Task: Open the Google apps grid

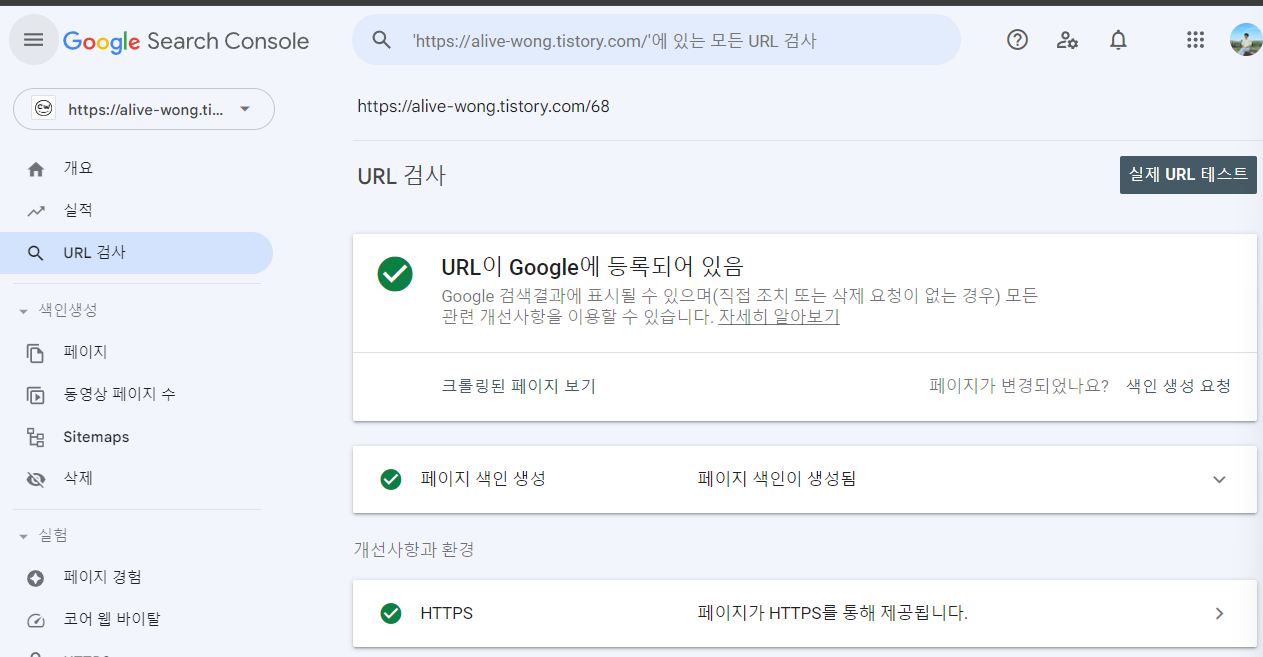Action: [x=1195, y=40]
